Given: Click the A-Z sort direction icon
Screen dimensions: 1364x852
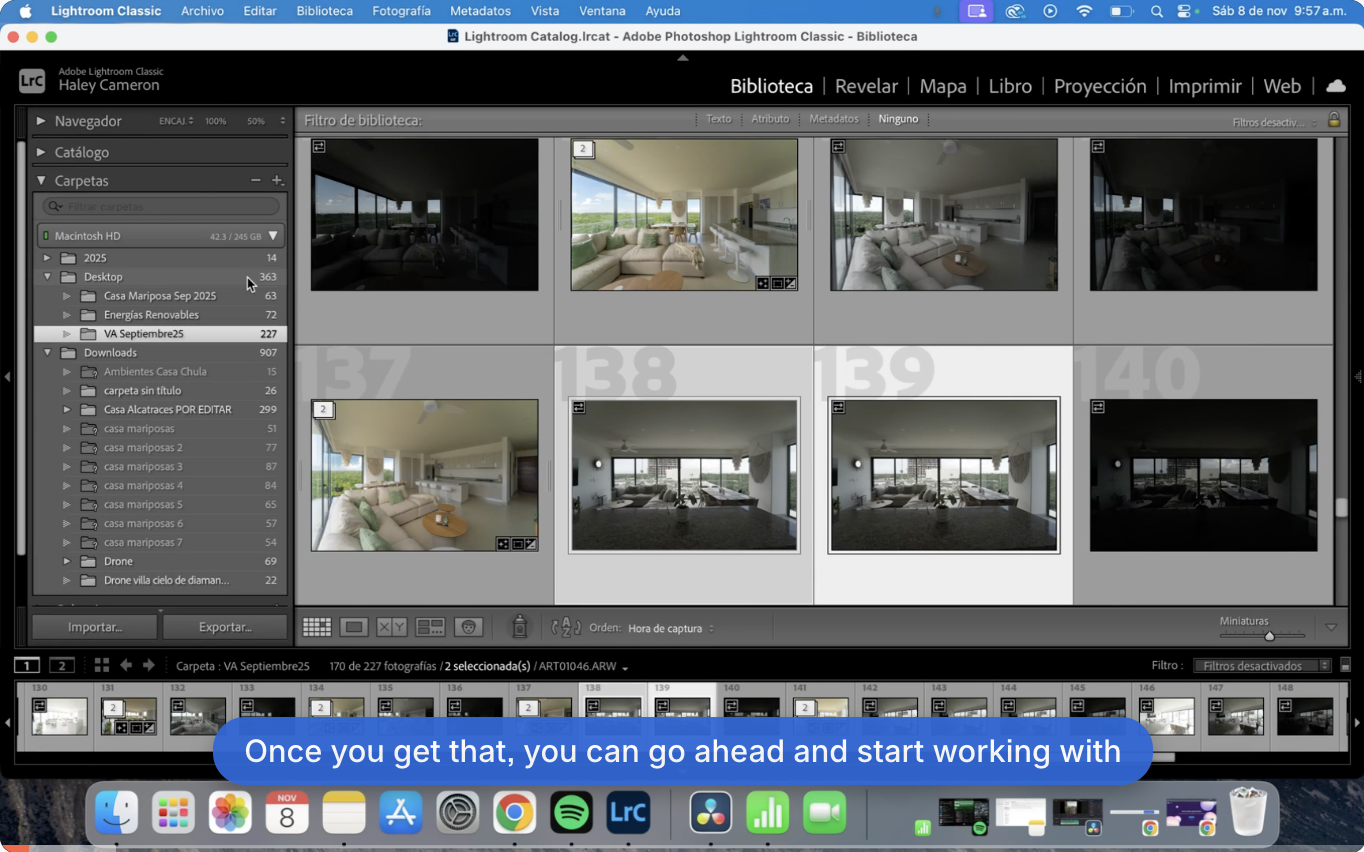Looking at the screenshot, I should click(566, 627).
